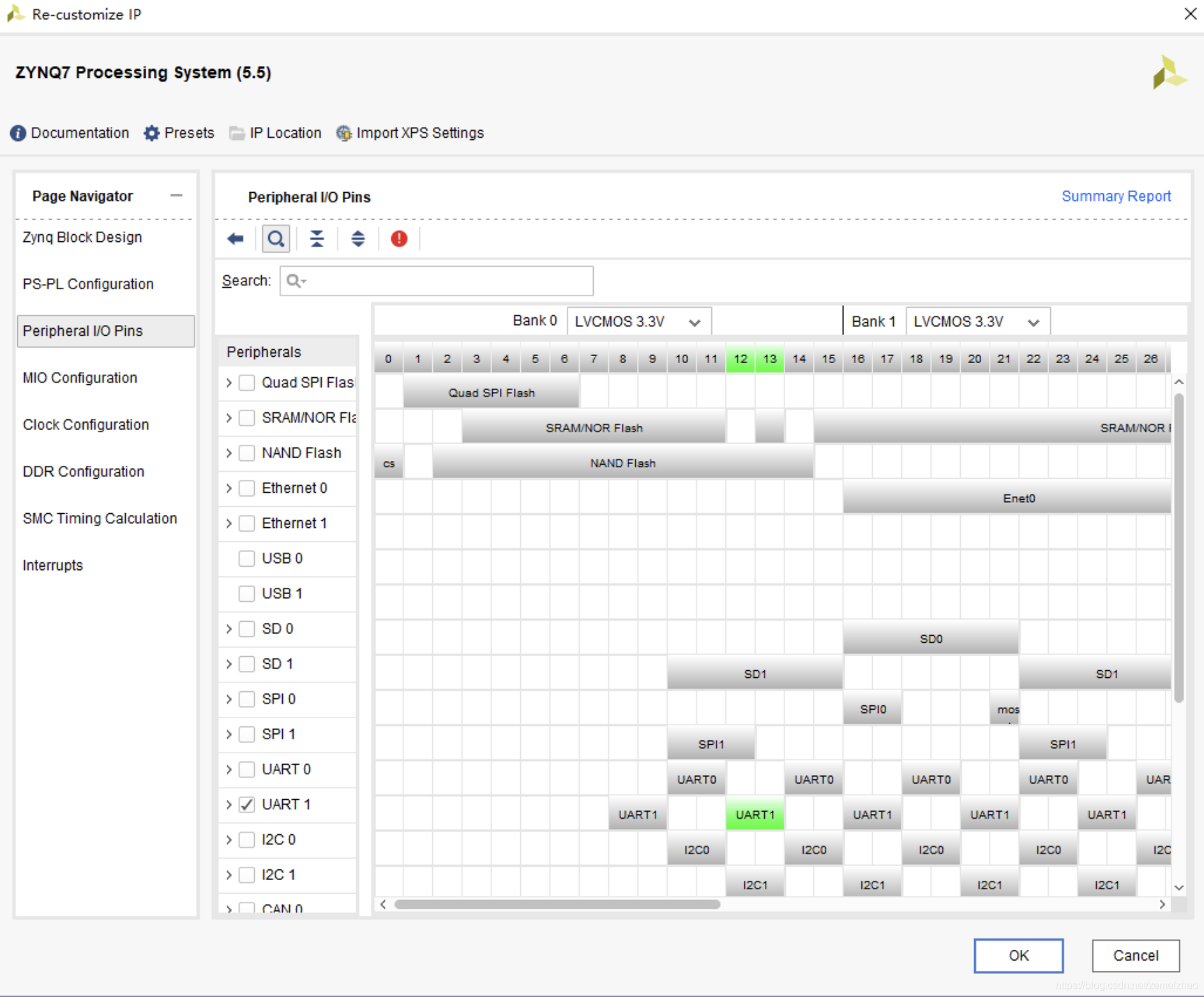The width and height of the screenshot is (1204, 997).
Task: Focus the Search input field
Action: (x=437, y=281)
